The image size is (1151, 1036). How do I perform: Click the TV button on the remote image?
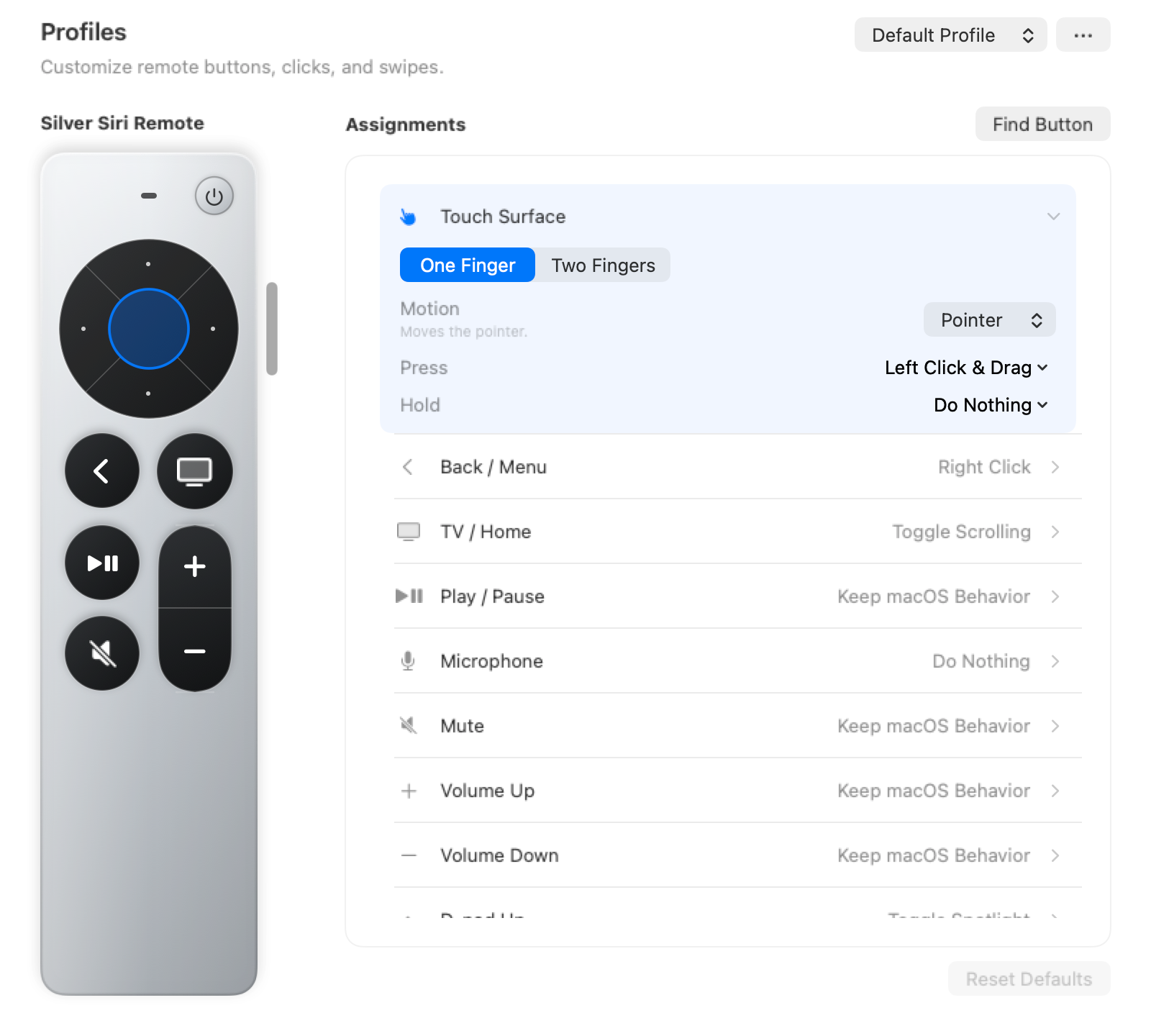[x=195, y=471]
